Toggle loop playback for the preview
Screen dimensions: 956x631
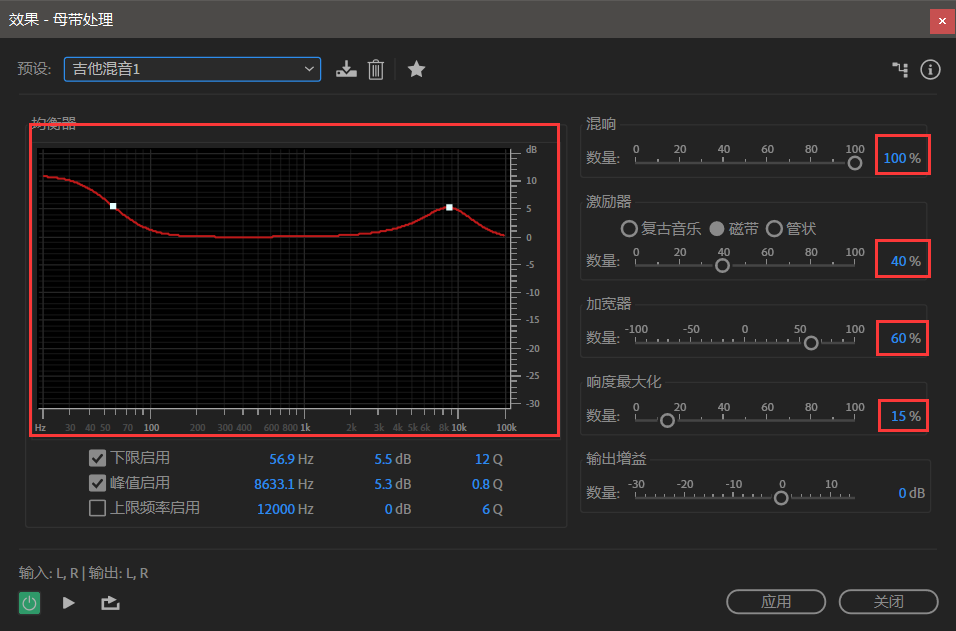tap(110, 602)
